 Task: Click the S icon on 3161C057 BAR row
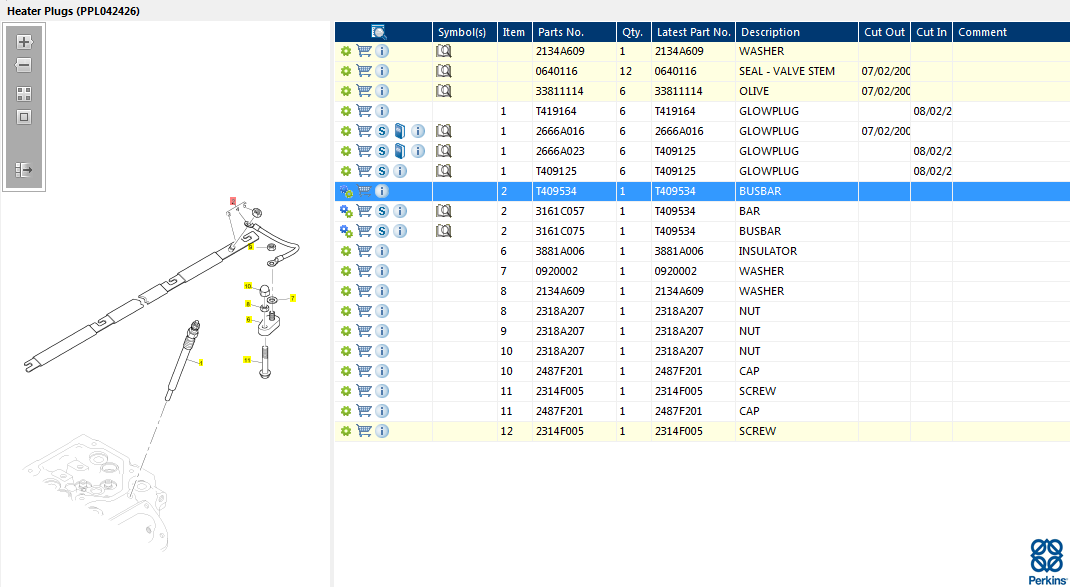[382, 211]
